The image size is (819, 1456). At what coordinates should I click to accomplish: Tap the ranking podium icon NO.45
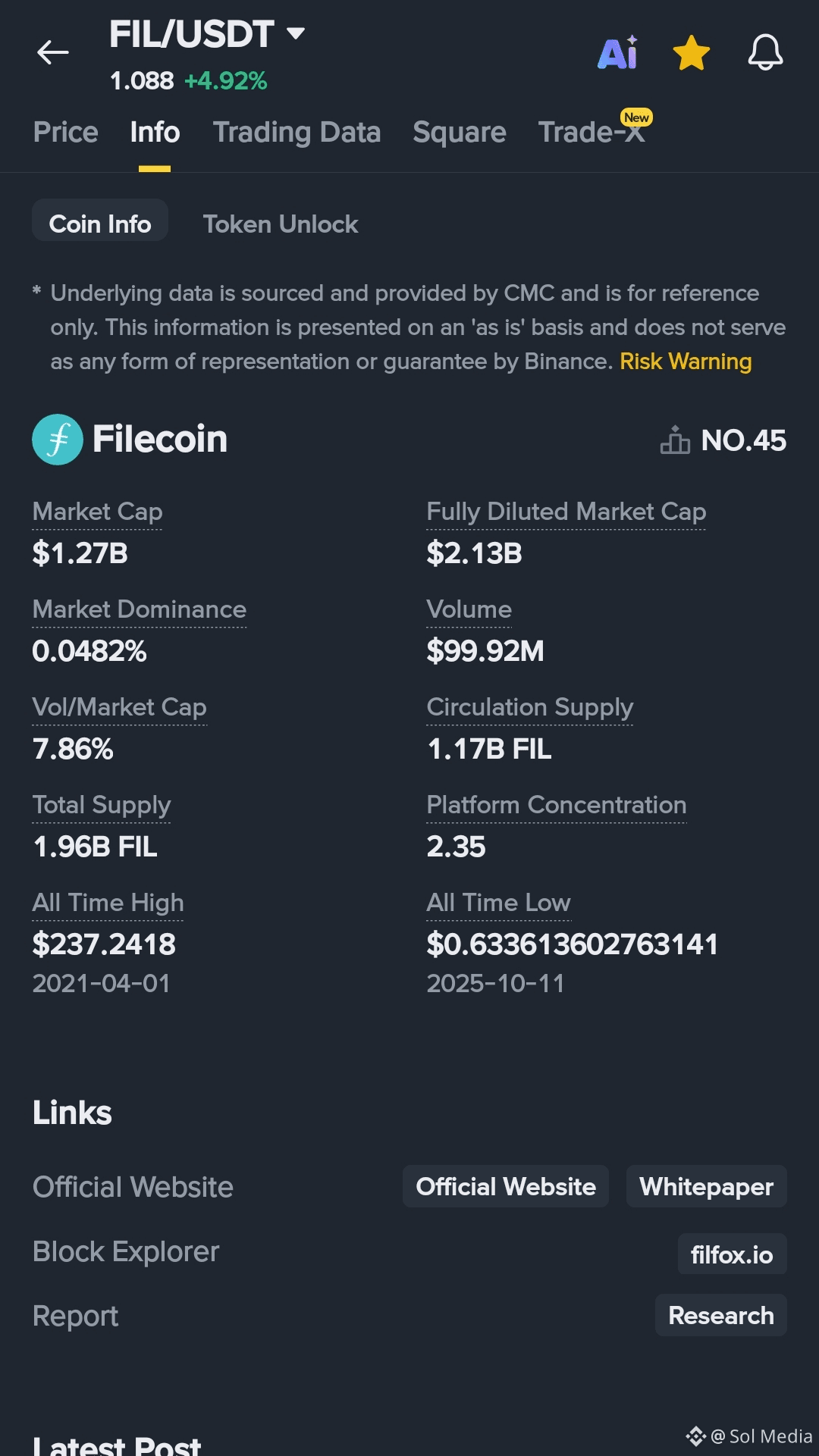point(675,440)
